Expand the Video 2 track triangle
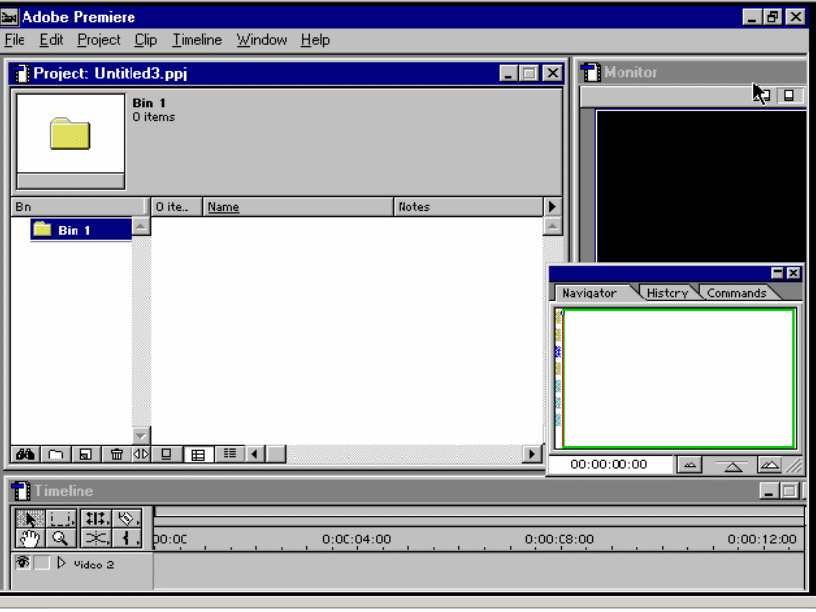 coord(61,563)
